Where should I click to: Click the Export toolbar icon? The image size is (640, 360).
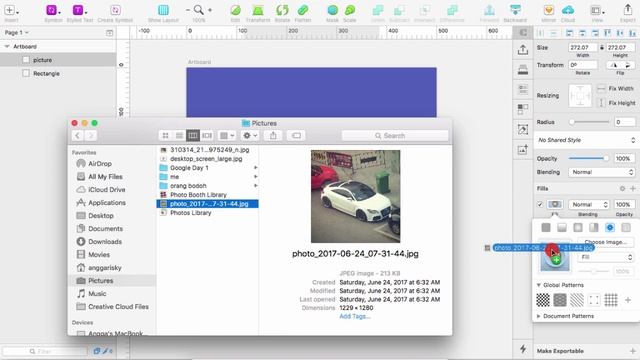click(x=628, y=10)
